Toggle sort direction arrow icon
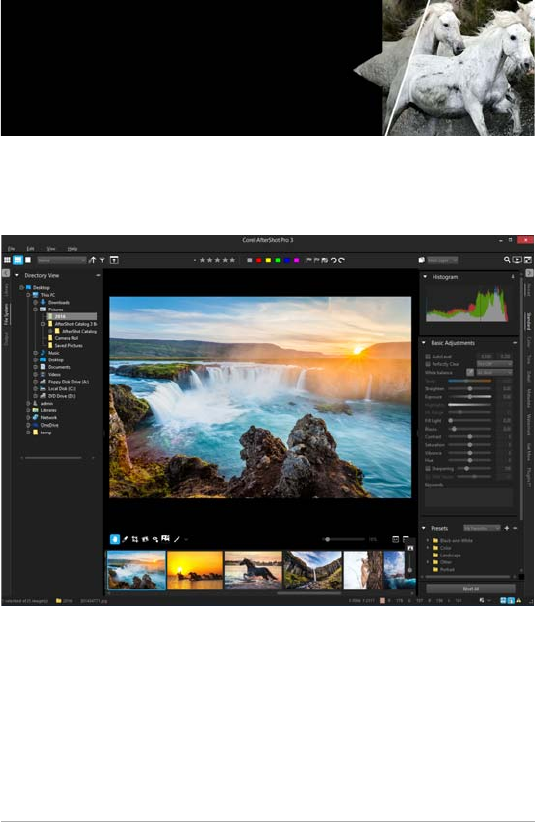 92,260
